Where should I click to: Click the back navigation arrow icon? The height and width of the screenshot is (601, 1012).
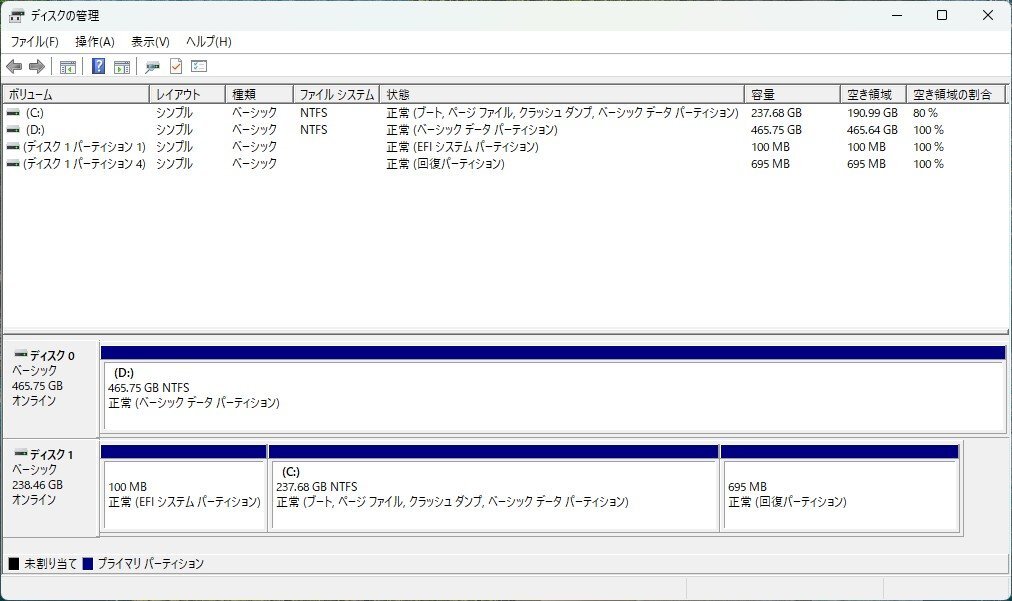coord(13,66)
